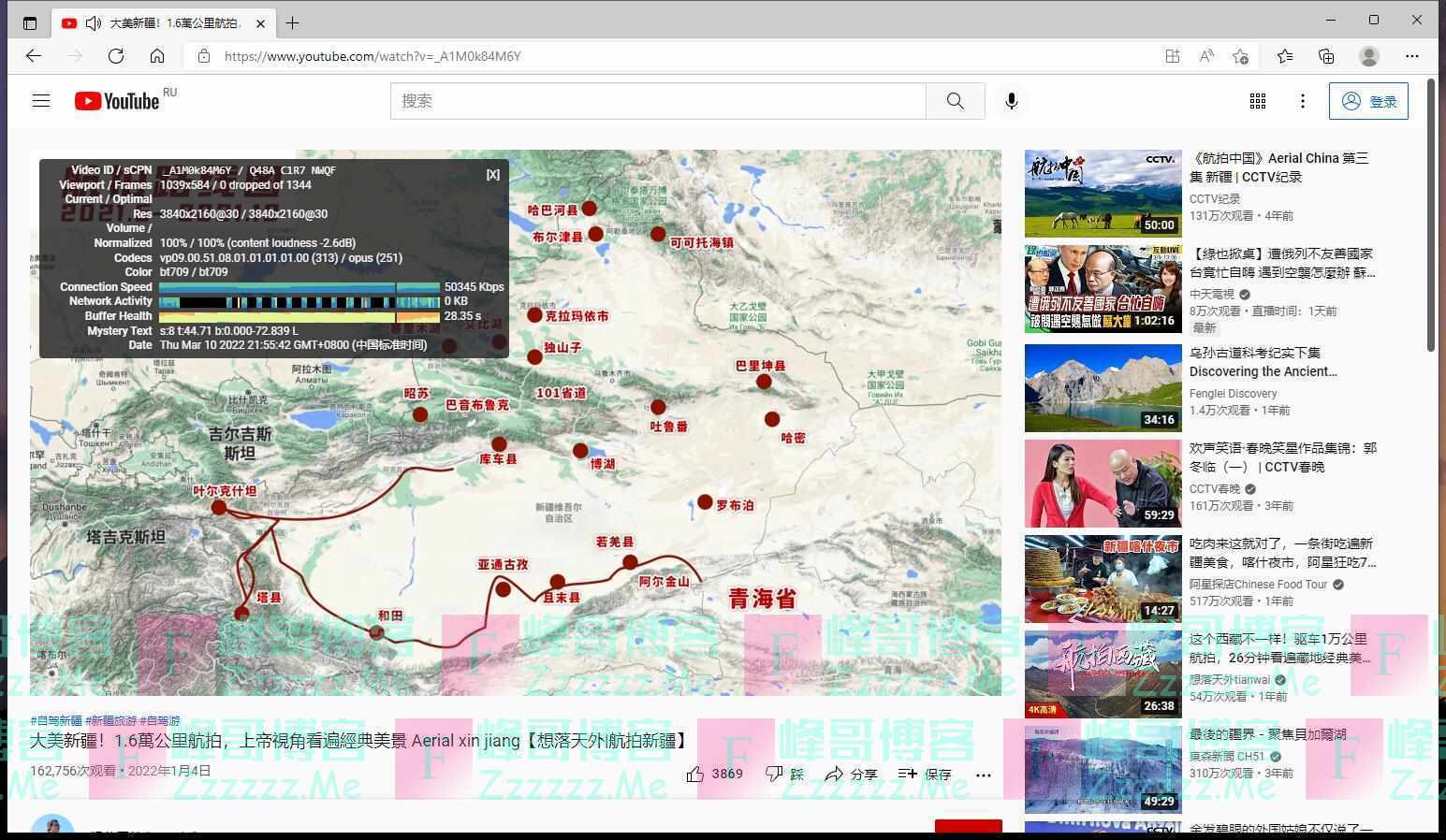Open a new browser tab
The height and width of the screenshot is (840, 1446).
tap(293, 22)
